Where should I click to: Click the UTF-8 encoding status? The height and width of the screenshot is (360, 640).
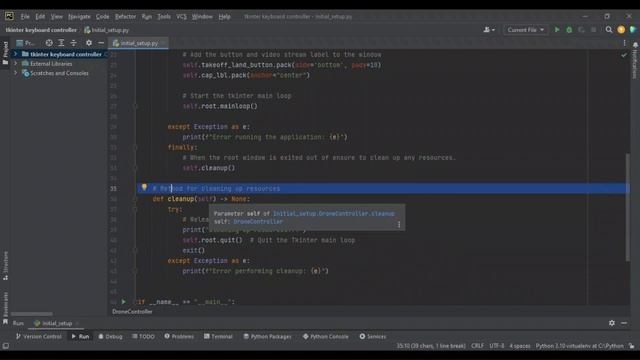coord(496,346)
